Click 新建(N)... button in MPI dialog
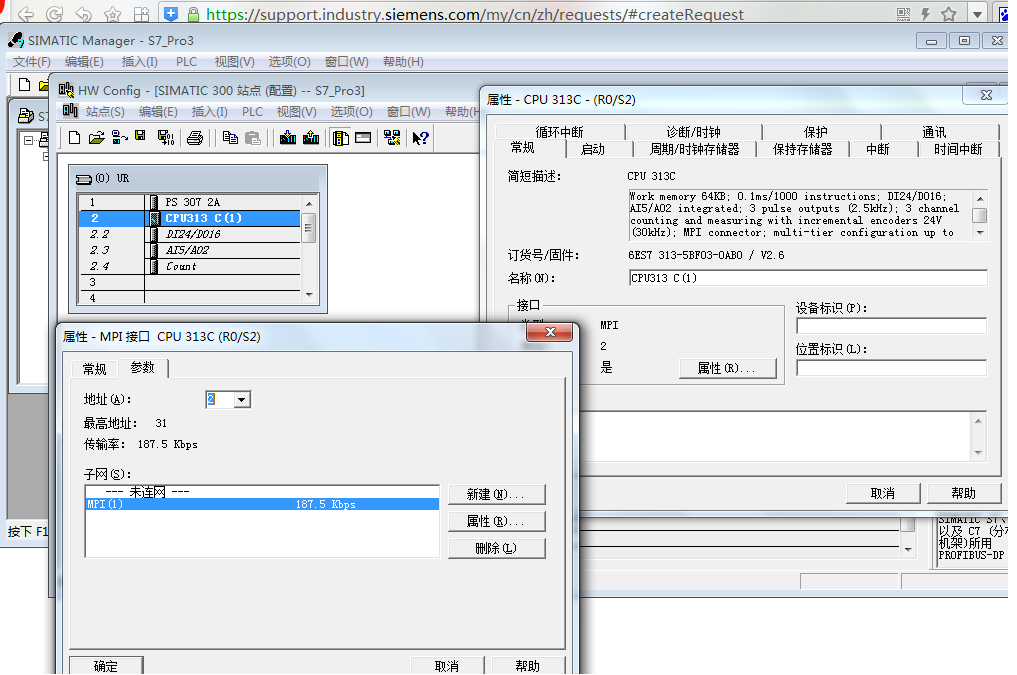Screen dimensions: 1017x675 (496, 494)
